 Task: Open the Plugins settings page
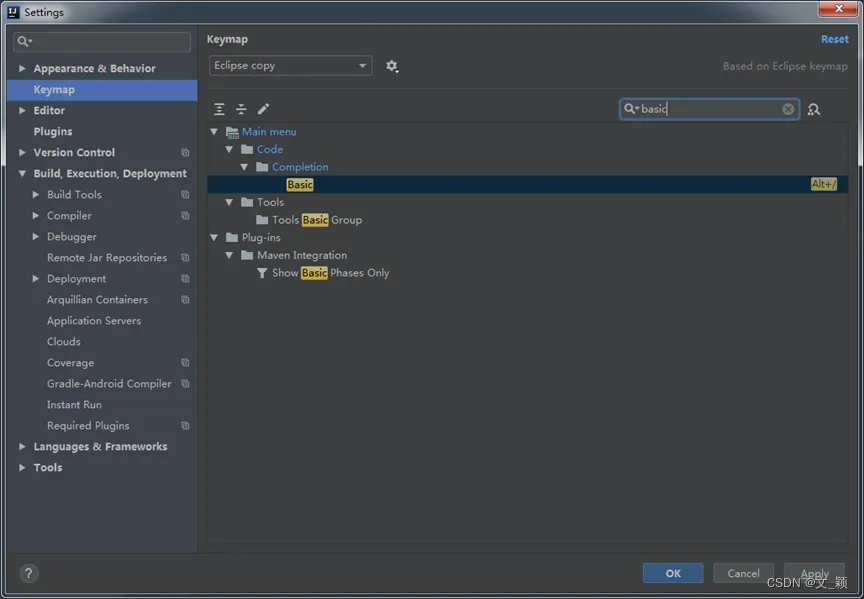tap(53, 132)
